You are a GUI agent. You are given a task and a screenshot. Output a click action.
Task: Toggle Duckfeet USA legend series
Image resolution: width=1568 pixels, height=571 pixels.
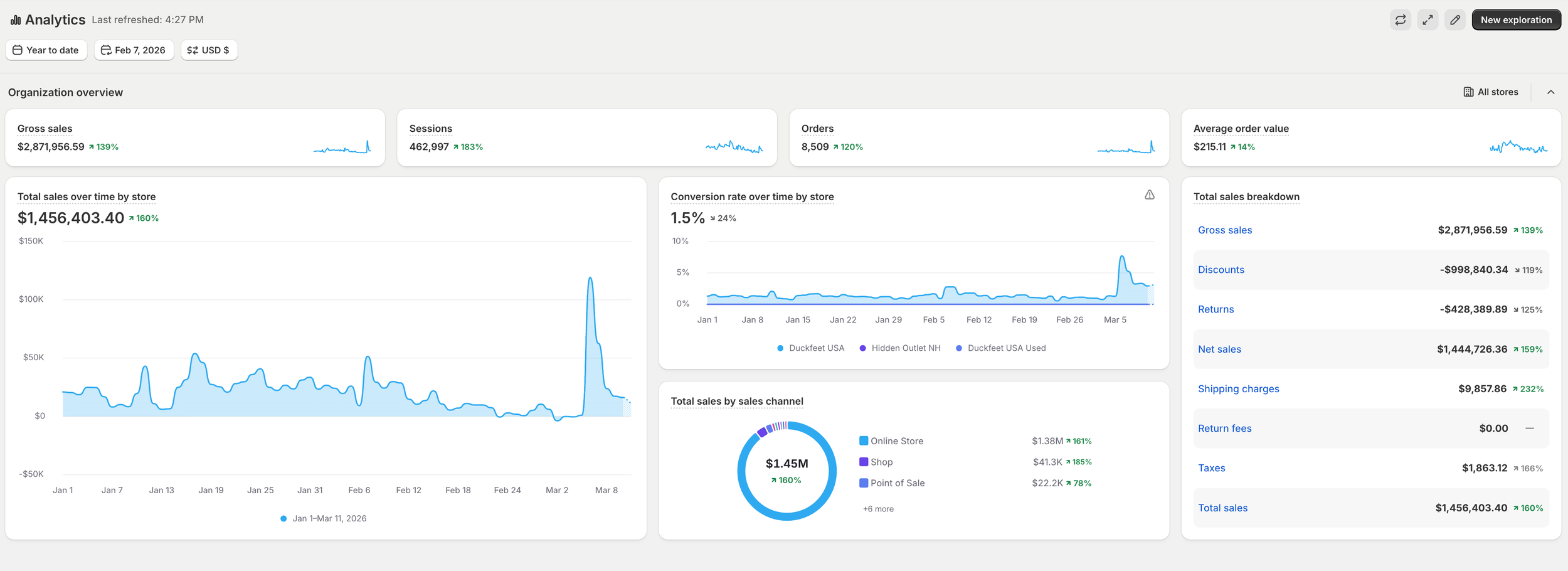coord(810,348)
